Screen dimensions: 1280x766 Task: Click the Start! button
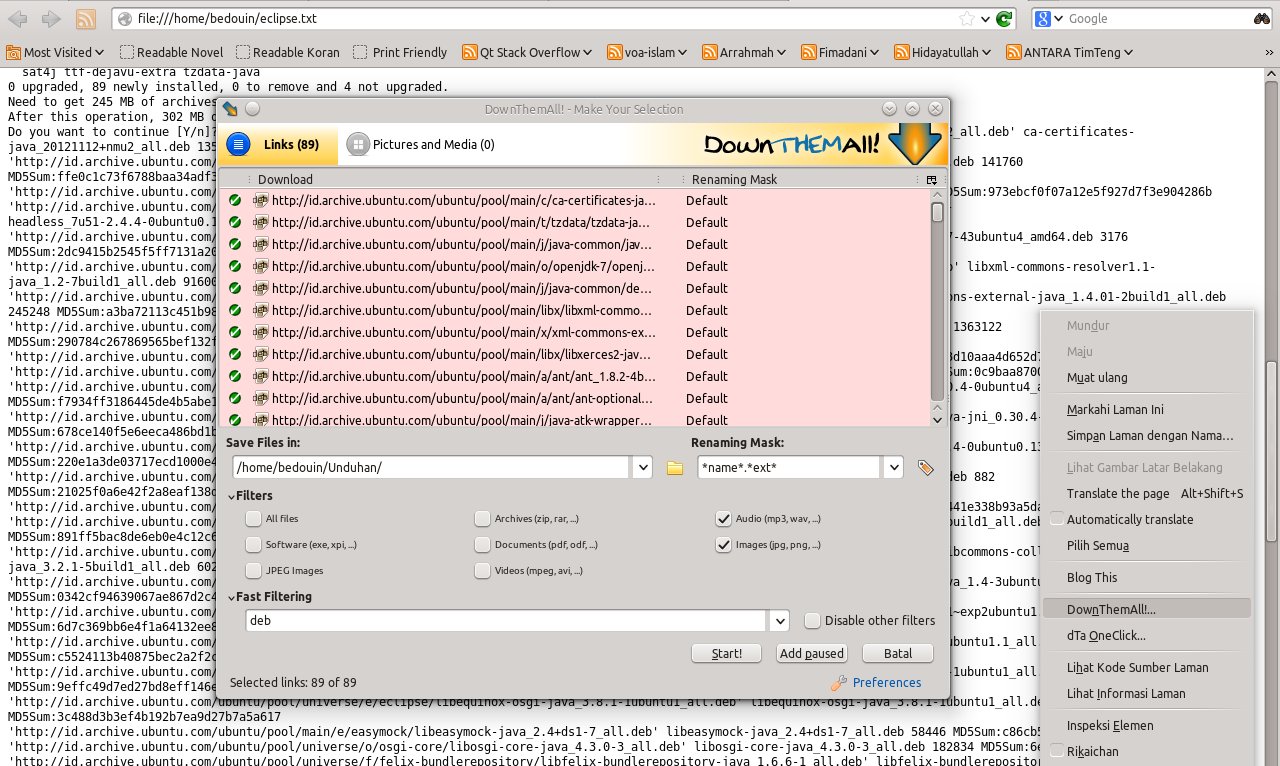[x=727, y=653]
